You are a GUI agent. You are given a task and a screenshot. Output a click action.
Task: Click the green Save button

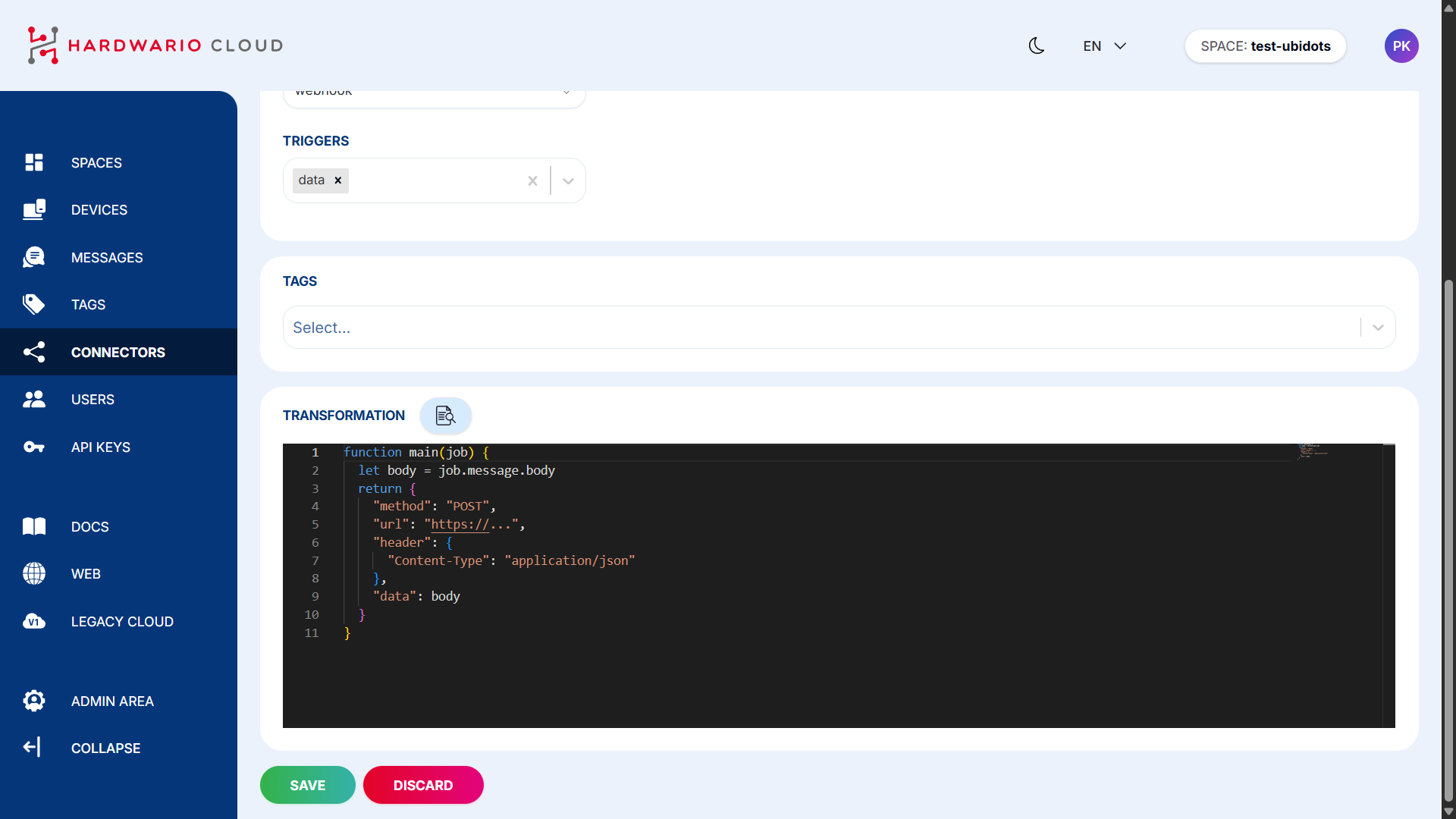pyautogui.click(x=307, y=785)
